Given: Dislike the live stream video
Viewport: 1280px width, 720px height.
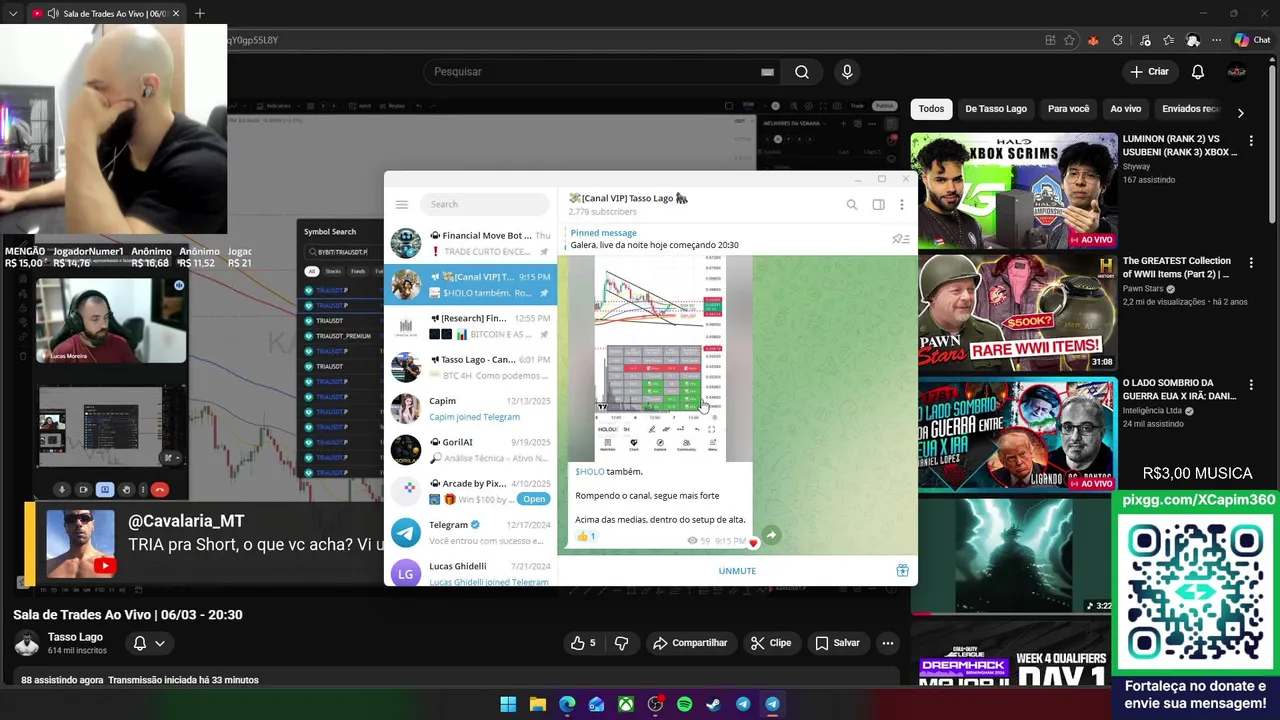Looking at the screenshot, I should pos(621,643).
